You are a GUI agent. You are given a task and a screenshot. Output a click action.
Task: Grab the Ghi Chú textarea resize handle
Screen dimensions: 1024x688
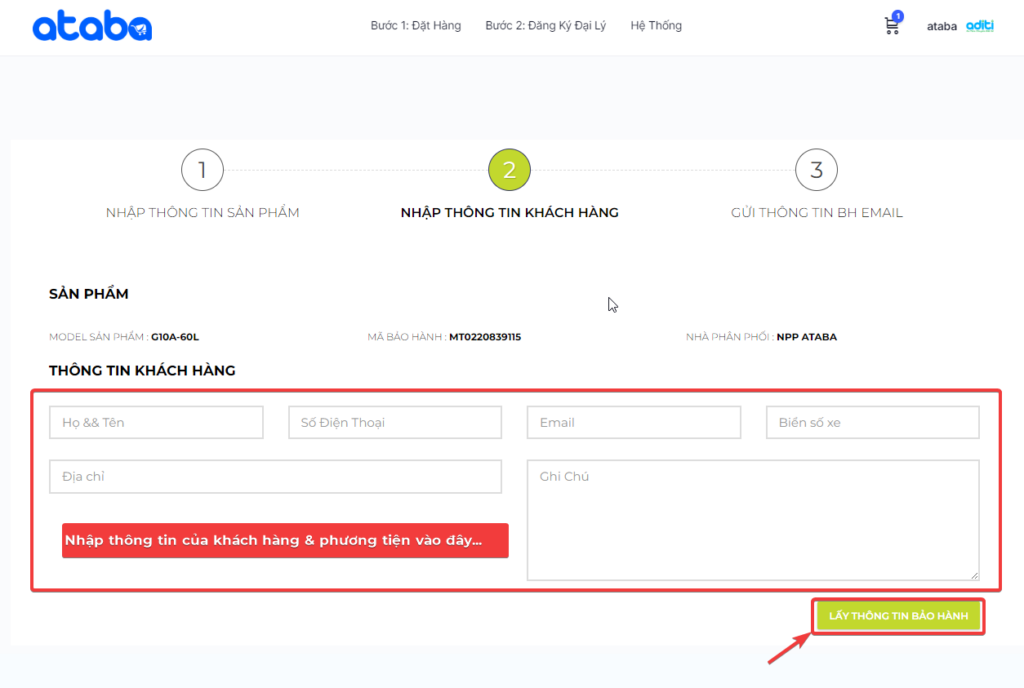[x=974, y=575]
